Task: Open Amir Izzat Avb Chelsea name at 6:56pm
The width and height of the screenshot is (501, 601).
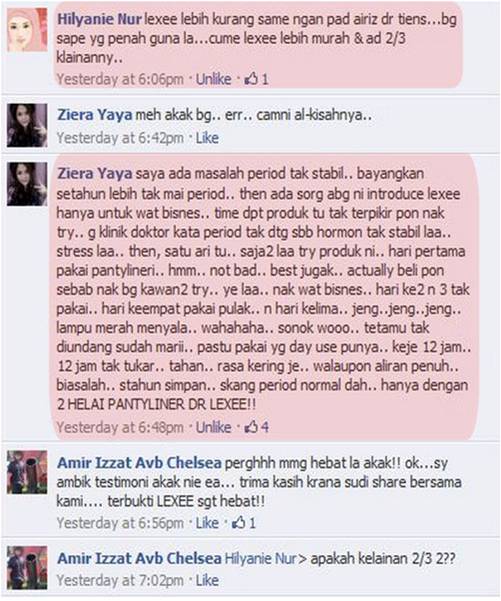Action: (x=139, y=463)
